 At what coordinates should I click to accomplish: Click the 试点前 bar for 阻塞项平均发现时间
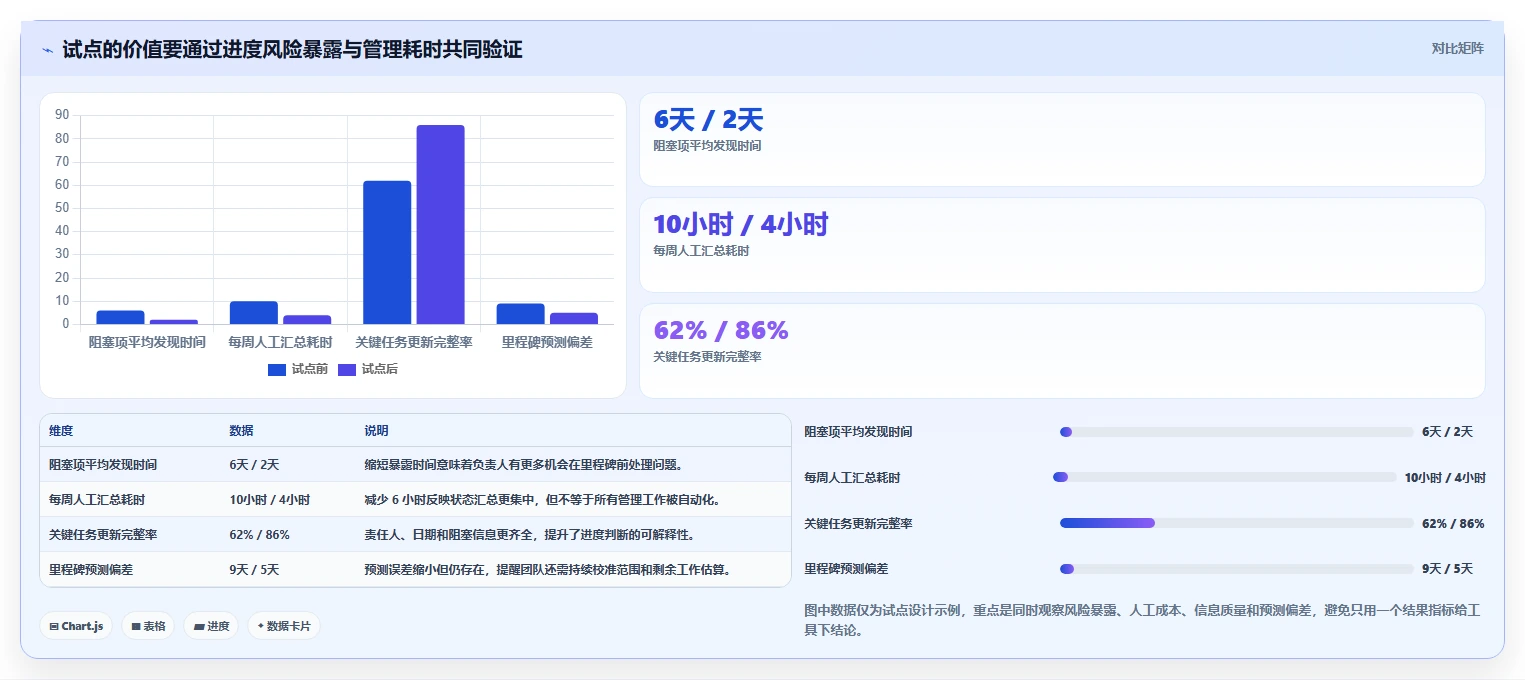click(x=120, y=317)
